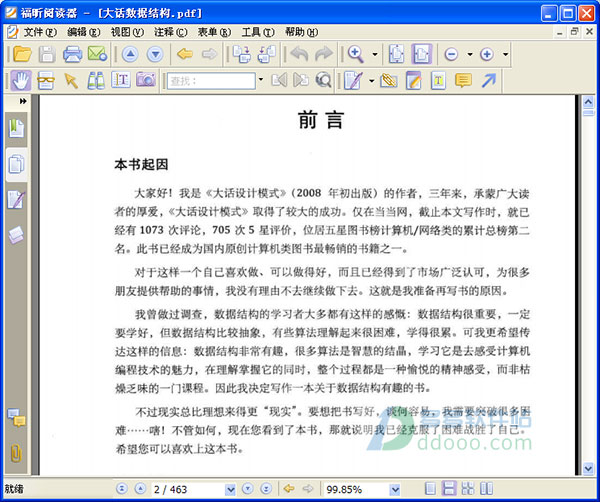Open the zoom tool dropdown arrow

pyautogui.click(x=375, y=54)
